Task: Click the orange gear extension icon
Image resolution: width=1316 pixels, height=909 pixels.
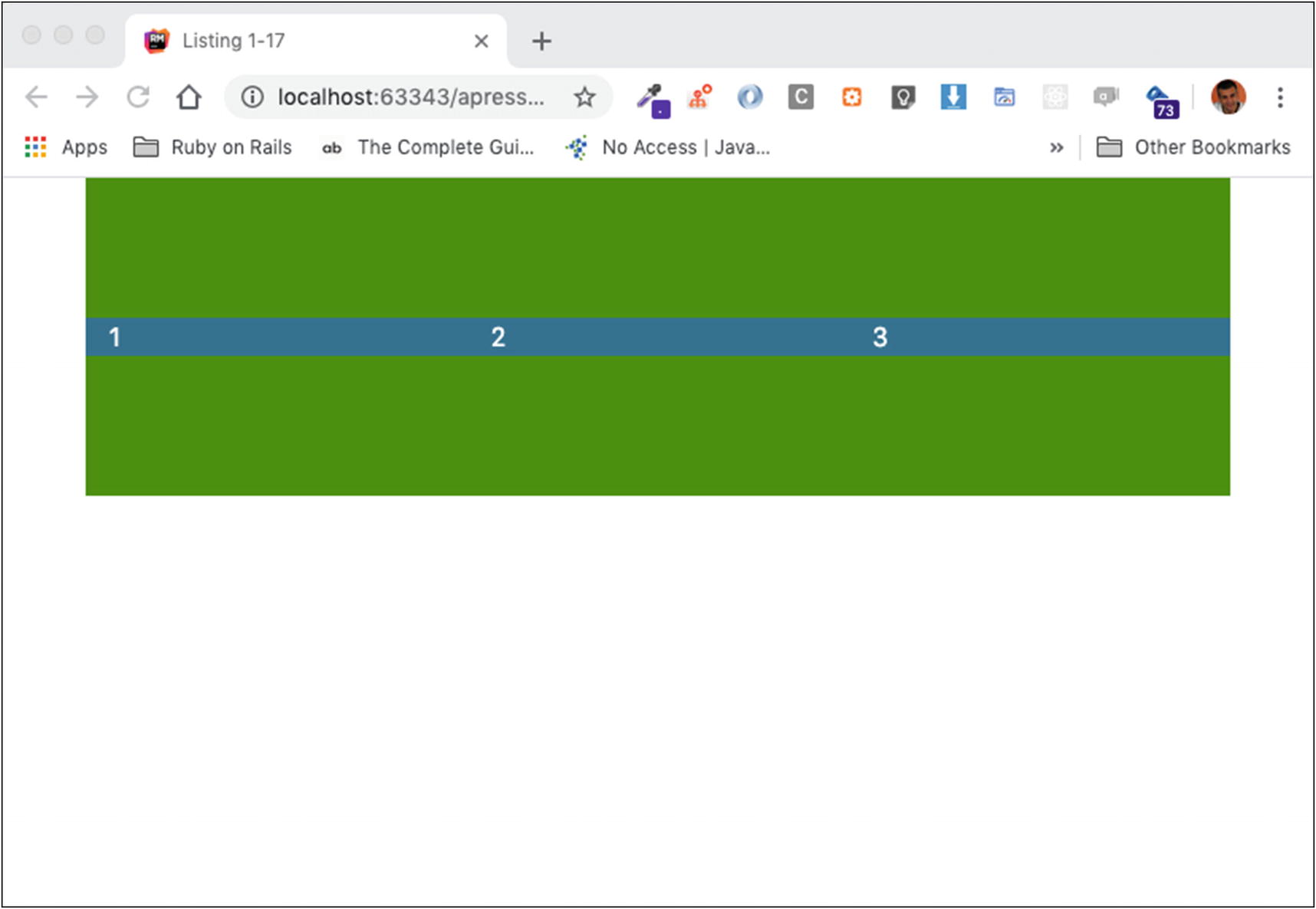Action: 851,97
